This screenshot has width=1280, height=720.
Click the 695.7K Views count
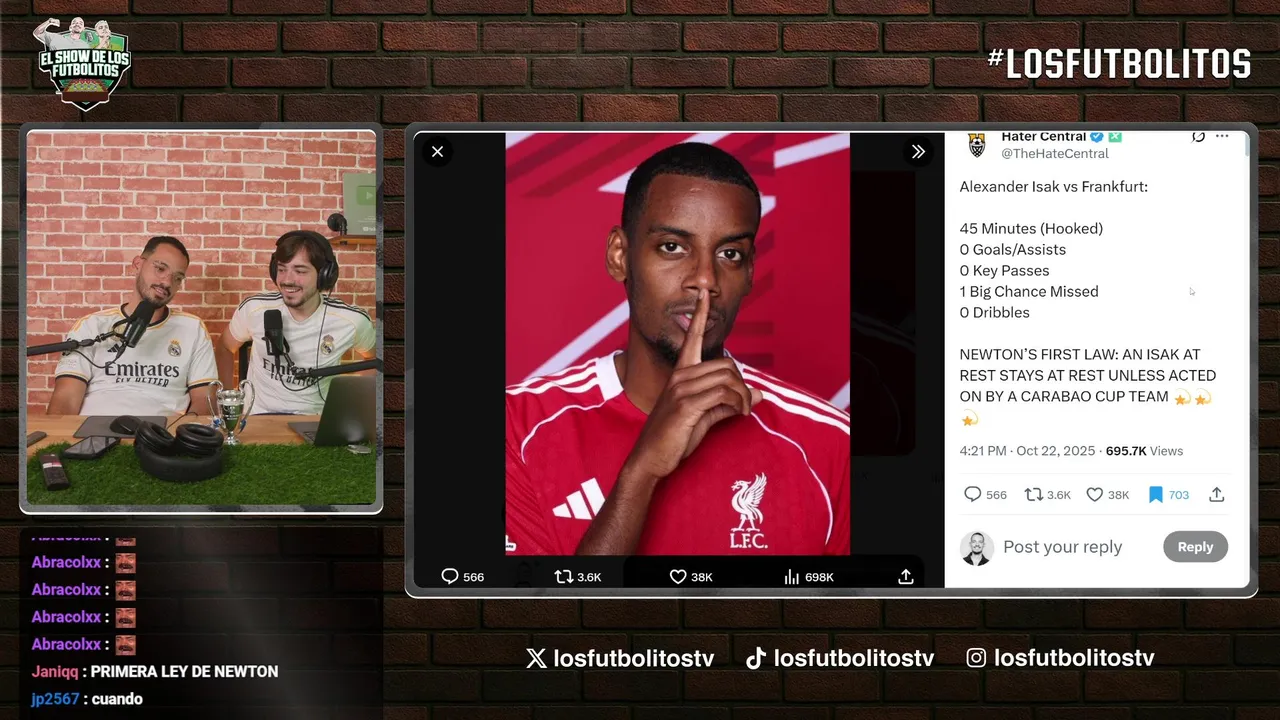click(1144, 451)
